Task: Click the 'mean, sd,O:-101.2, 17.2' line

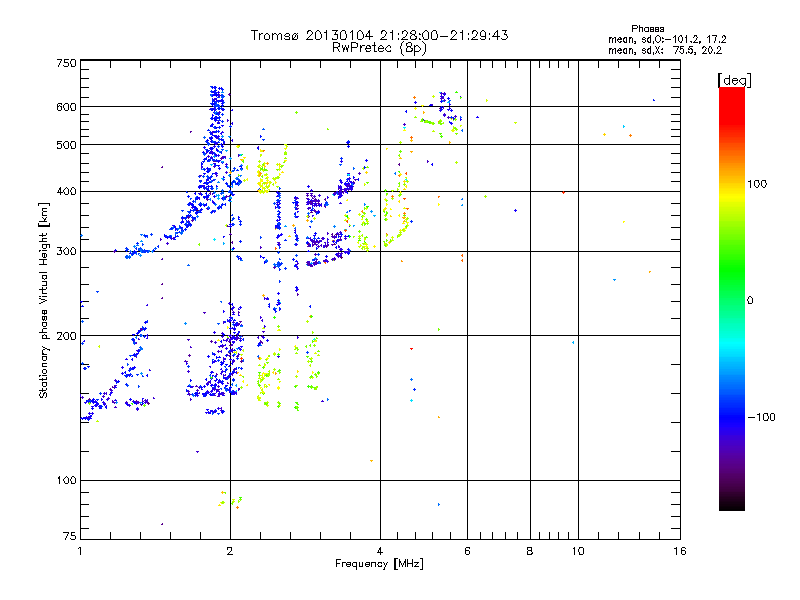Action: 667,39
